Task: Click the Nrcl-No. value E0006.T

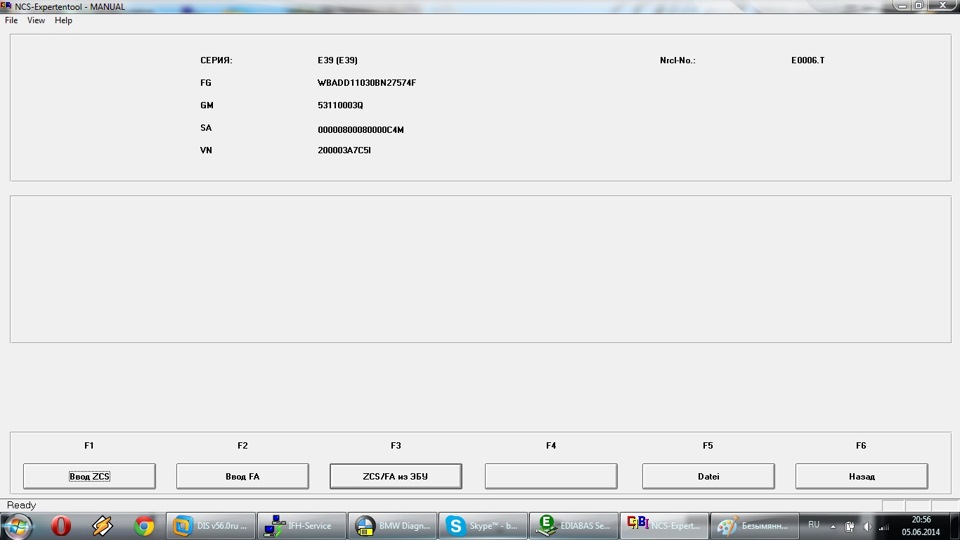Action: click(808, 60)
